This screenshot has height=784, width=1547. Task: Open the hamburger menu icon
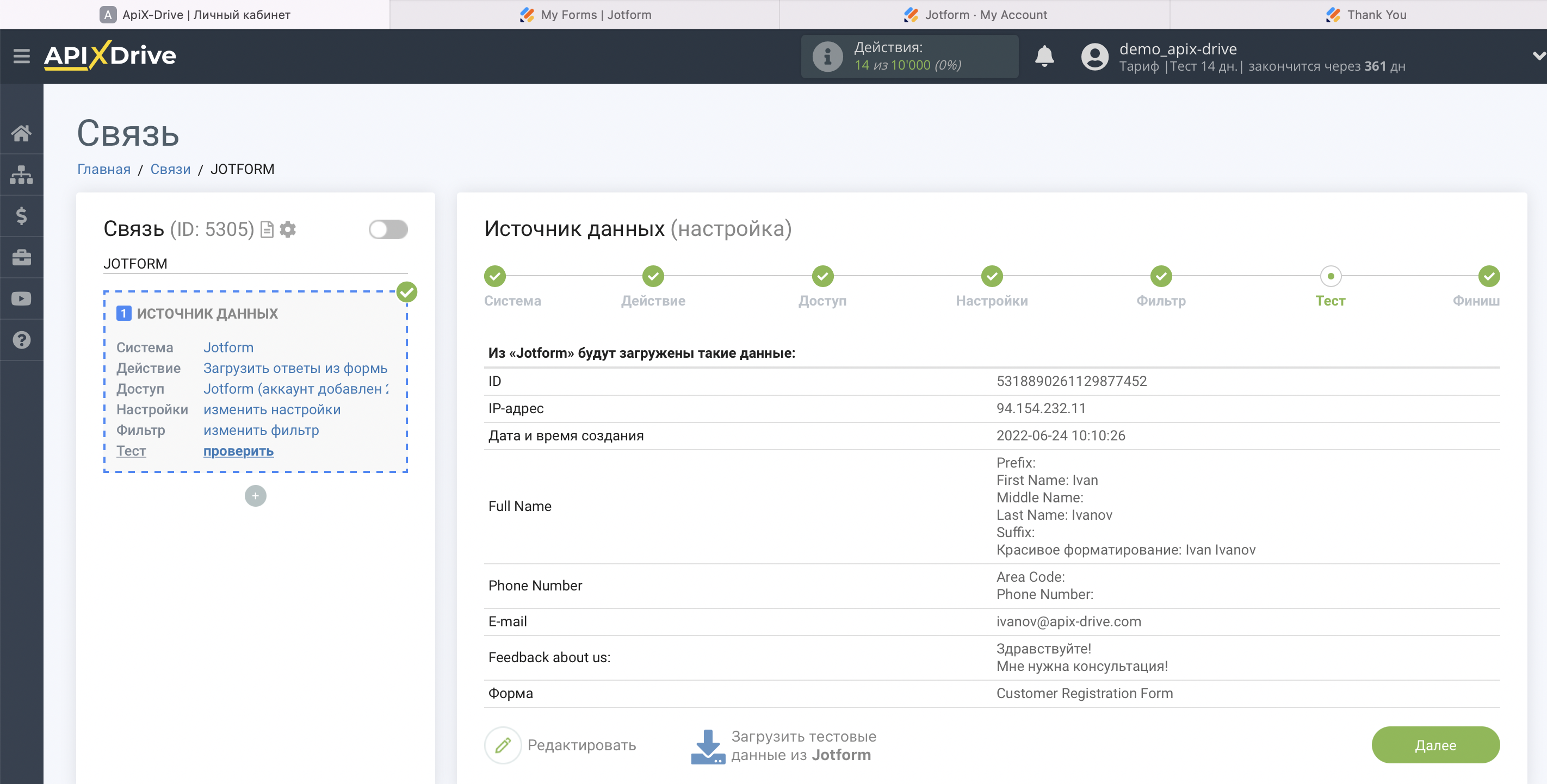coord(22,56)
